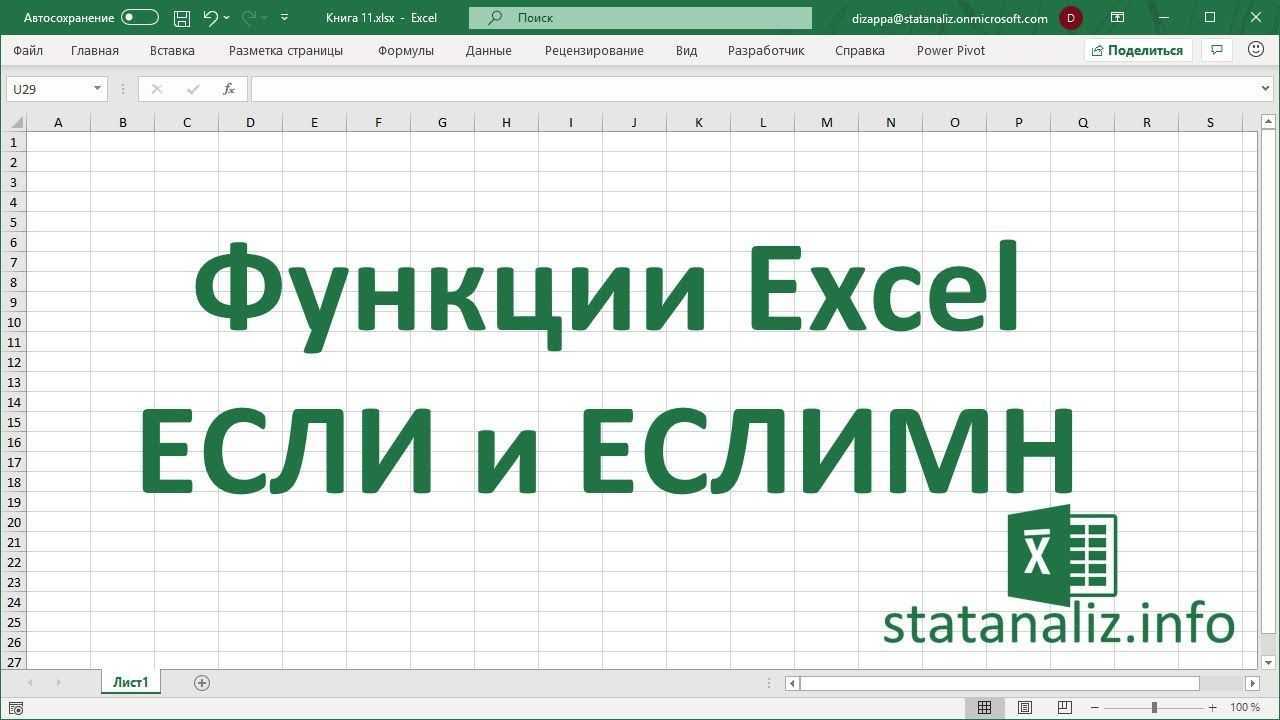Open the Разметка страницы tab
This screenshot has width=1280, height=720.
(286, 50)
